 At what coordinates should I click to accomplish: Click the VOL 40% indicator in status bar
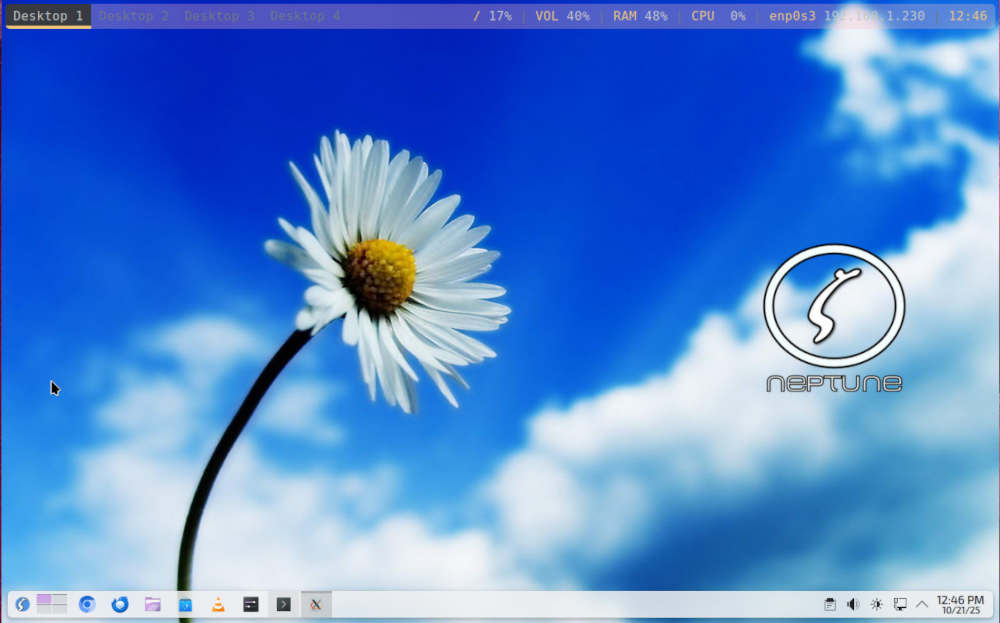562,16
